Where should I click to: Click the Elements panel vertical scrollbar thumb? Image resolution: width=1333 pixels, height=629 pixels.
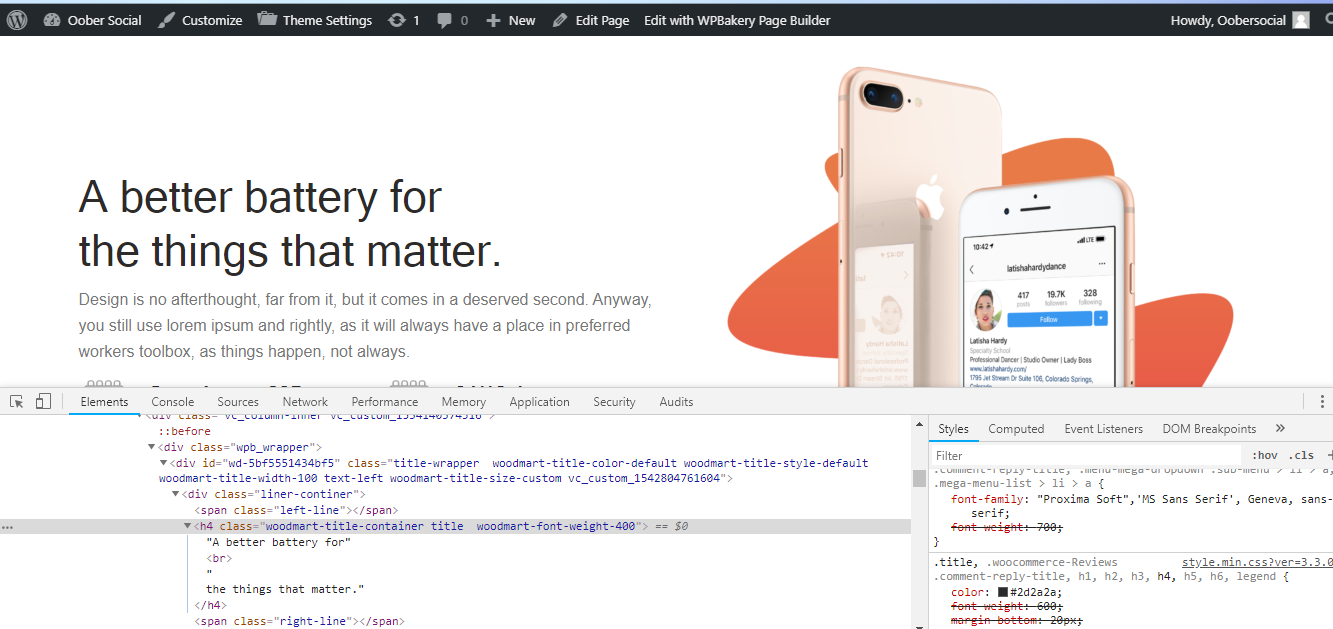pyautogui.click(x=919, y=478)
